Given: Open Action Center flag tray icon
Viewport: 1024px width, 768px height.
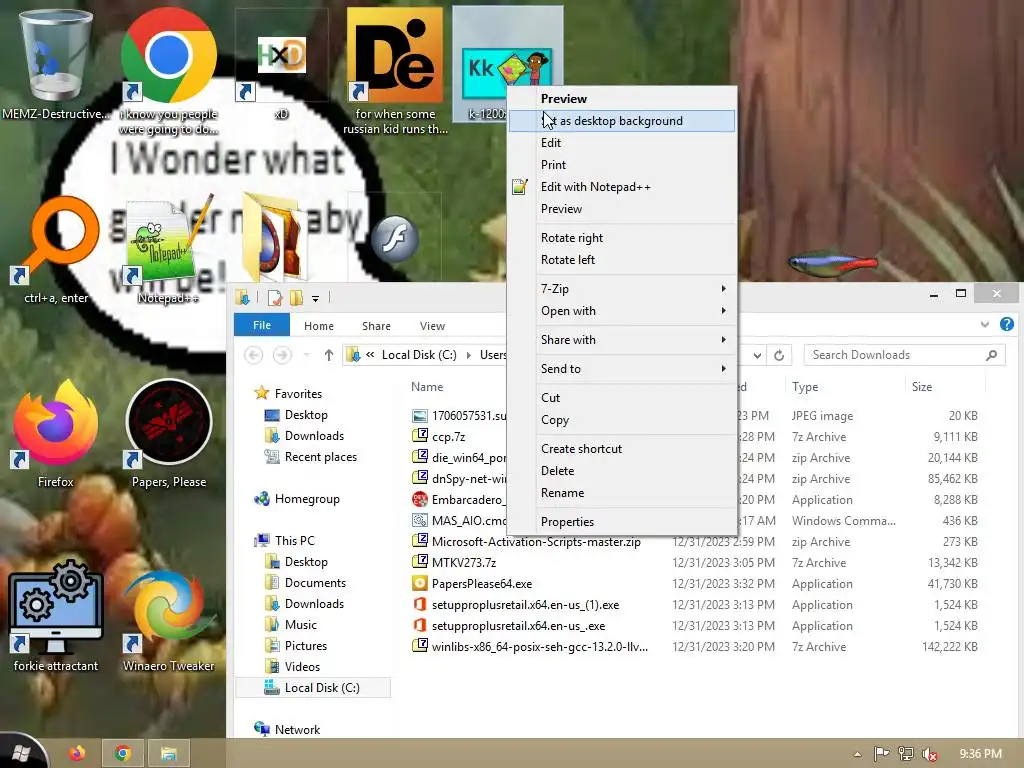Looking at the screenshot, I should pyautogui.click(x=882, y=754).
